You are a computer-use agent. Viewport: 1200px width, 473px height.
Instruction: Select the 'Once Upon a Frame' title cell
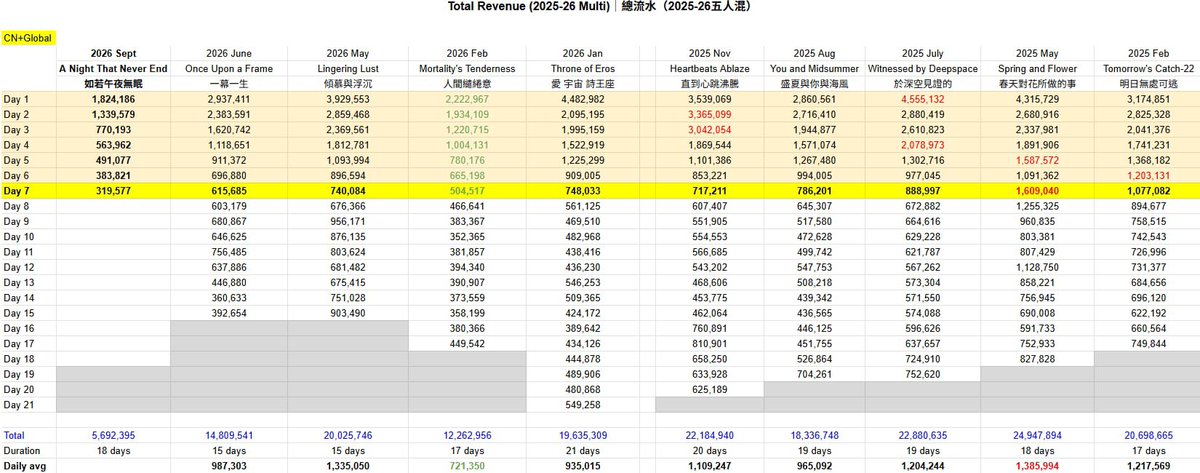[x=228, y=68]
